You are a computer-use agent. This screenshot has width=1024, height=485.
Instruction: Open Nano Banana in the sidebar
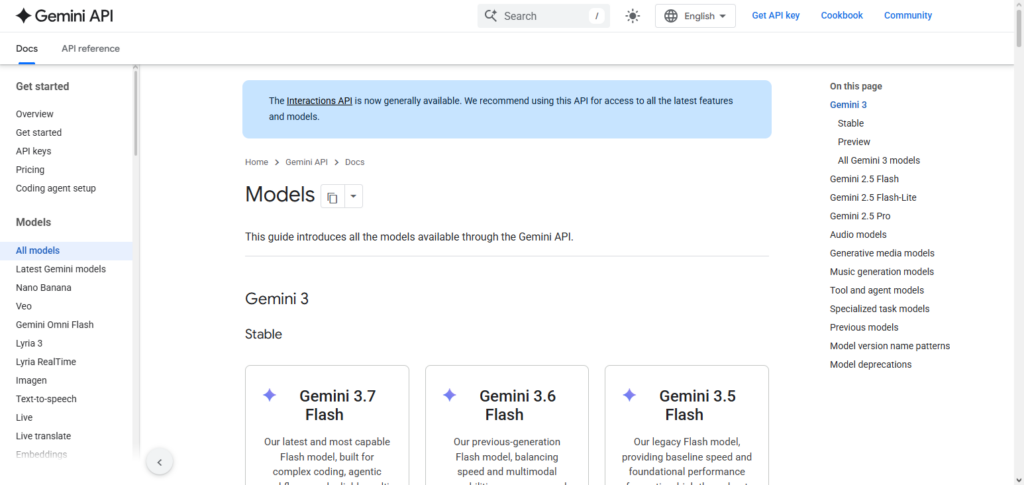44,287
